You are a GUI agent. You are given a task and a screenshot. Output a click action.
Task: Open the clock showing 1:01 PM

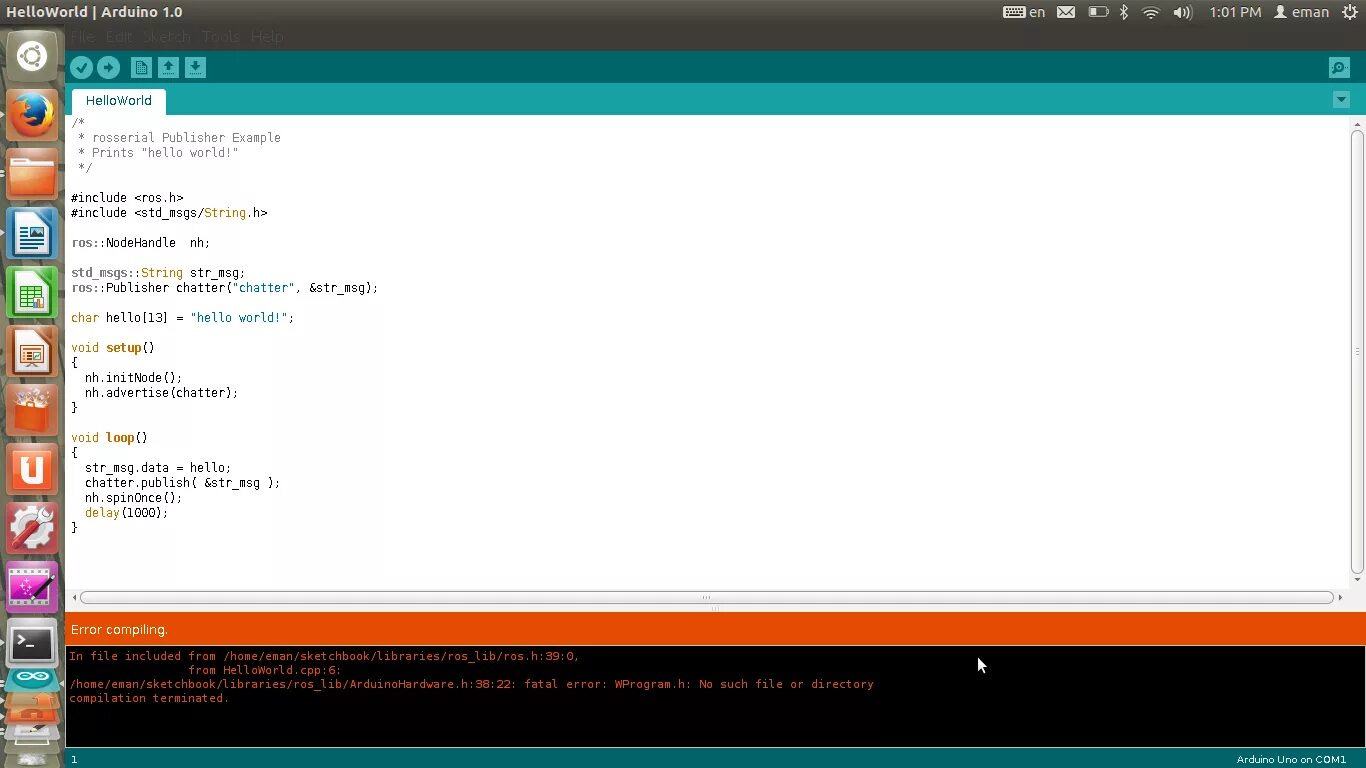pyautogui.click(x=1235, y=12)
